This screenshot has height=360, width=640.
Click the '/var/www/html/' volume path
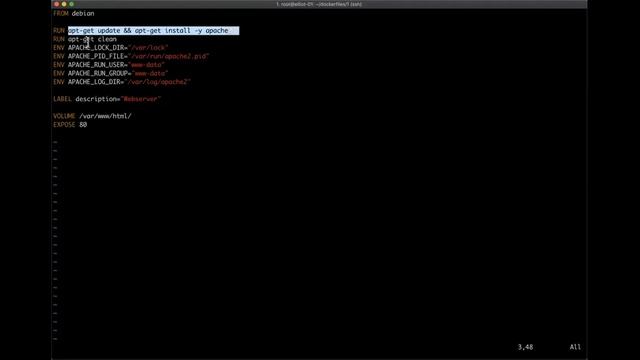105,116
